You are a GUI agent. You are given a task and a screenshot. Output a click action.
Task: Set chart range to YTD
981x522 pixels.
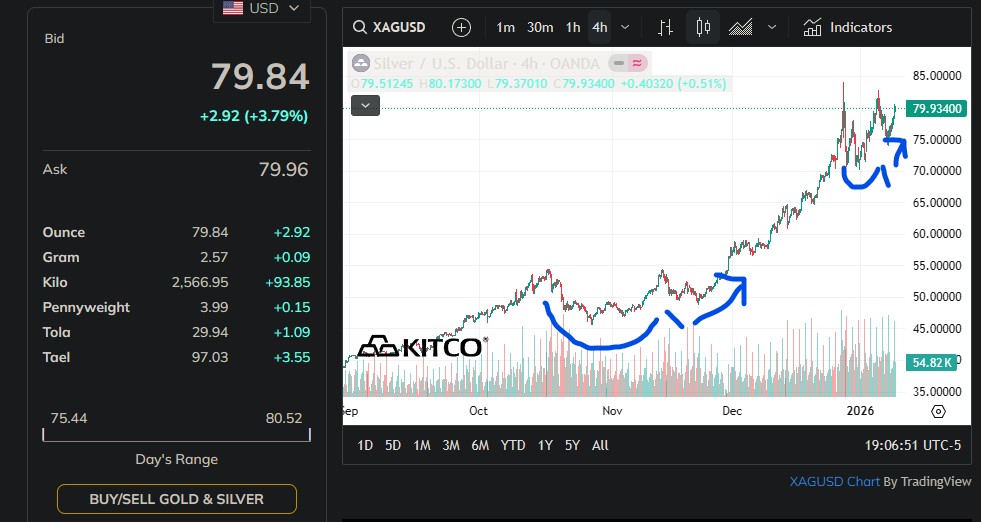(x=512, y=446)
